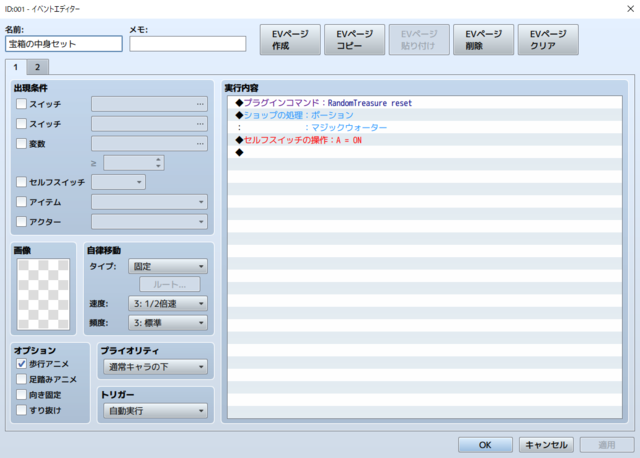
Task: Click the ルート... button
Action: pyautogui.click(x=170, y=285)
